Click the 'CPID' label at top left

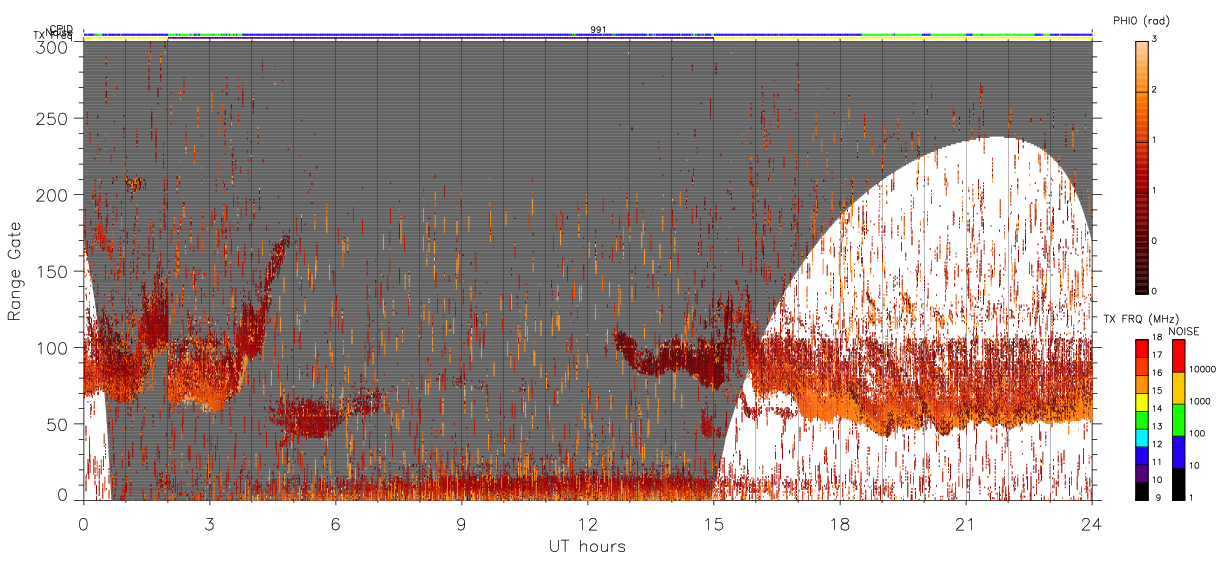pos(61,29)
